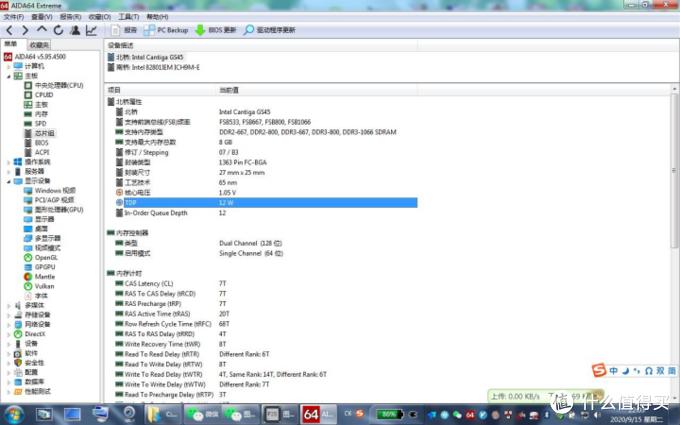Expand the 操作系统 tree node

pos(9,162)
